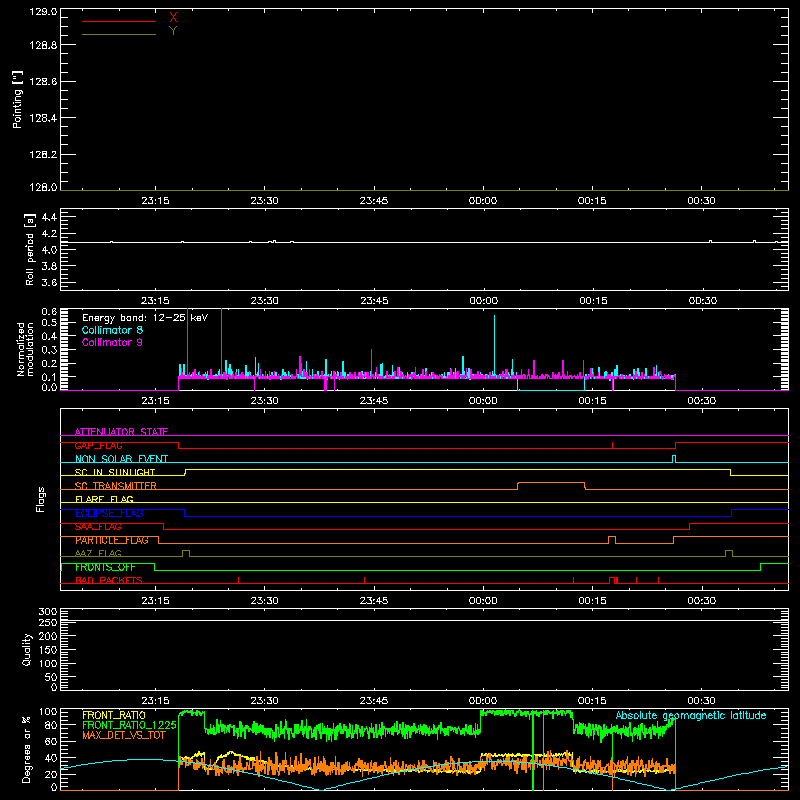
Task: Click the ATTENUATOR_STATE flag label
Action: pyautogui.click(x=121, y=432)
